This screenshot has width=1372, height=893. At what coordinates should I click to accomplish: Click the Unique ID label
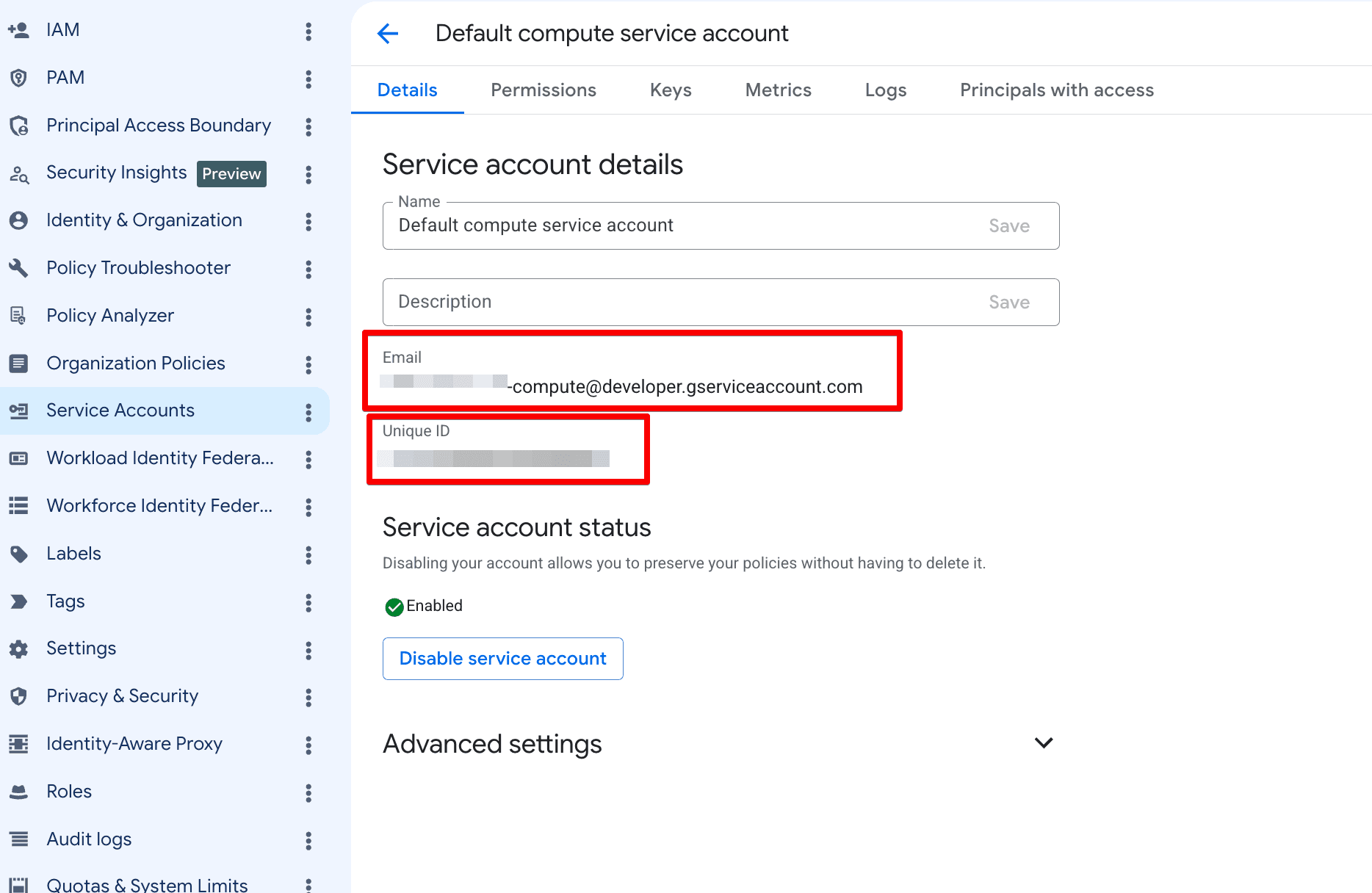point(416,431)
